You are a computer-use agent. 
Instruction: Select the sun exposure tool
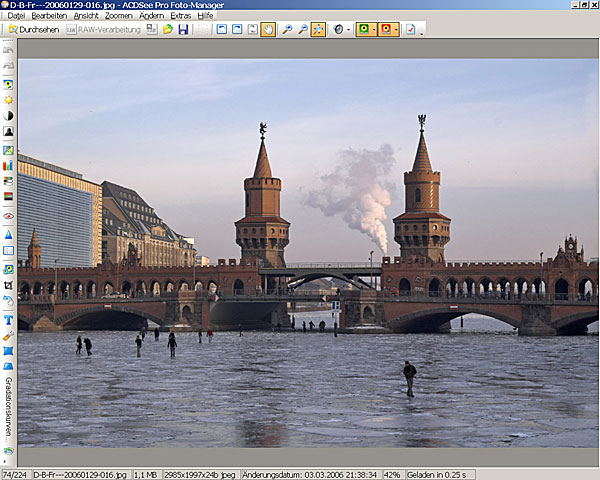[8, 100]
